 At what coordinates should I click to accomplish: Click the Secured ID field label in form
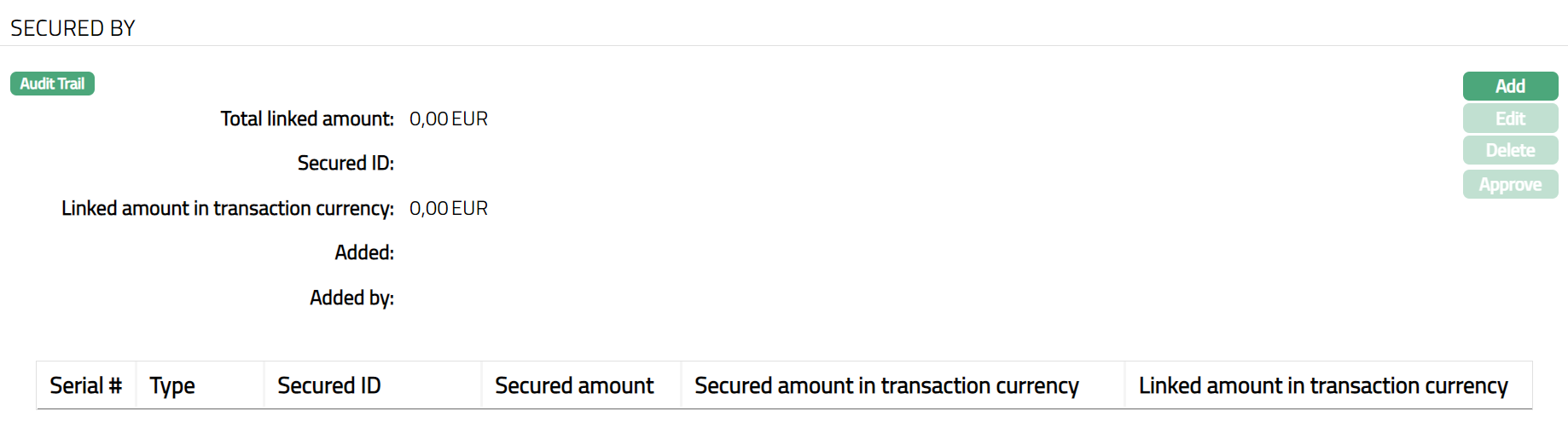(346, 163)
